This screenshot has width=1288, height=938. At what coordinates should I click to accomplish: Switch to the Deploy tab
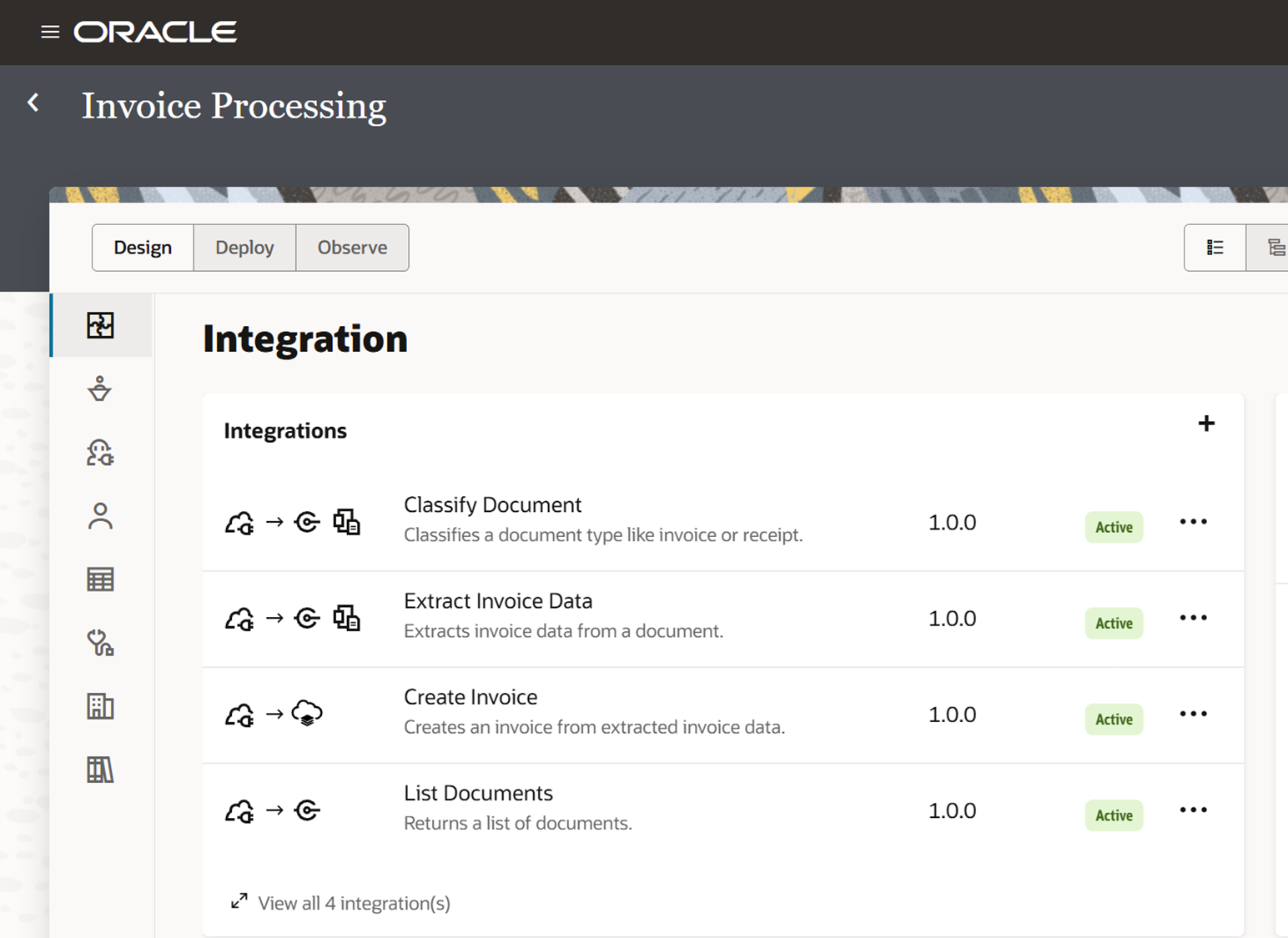tap(244, 247)
